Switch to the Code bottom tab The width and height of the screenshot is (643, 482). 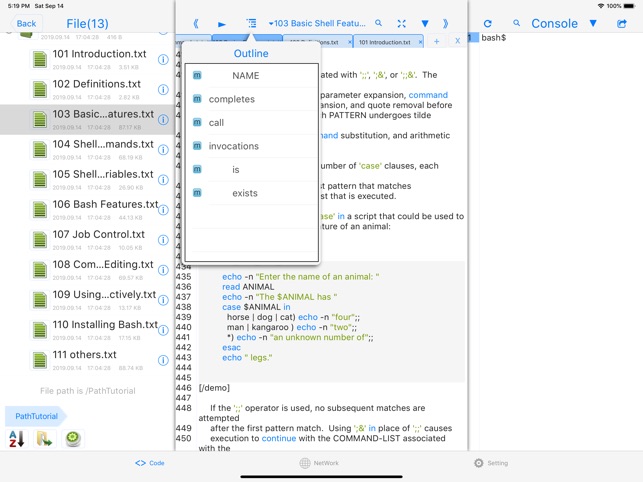[150, 463]
